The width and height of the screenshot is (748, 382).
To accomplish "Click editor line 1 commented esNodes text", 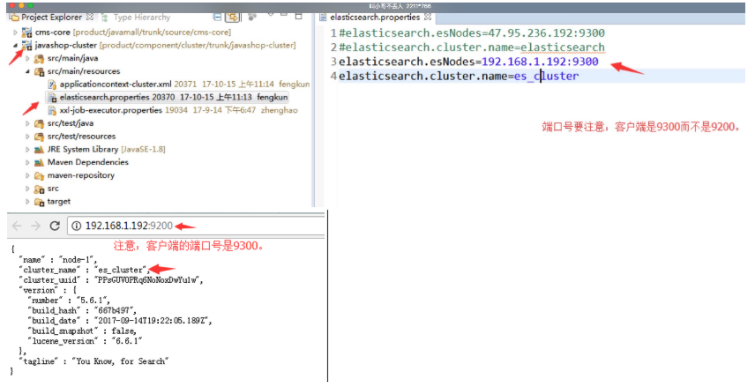I will (471, 33).
